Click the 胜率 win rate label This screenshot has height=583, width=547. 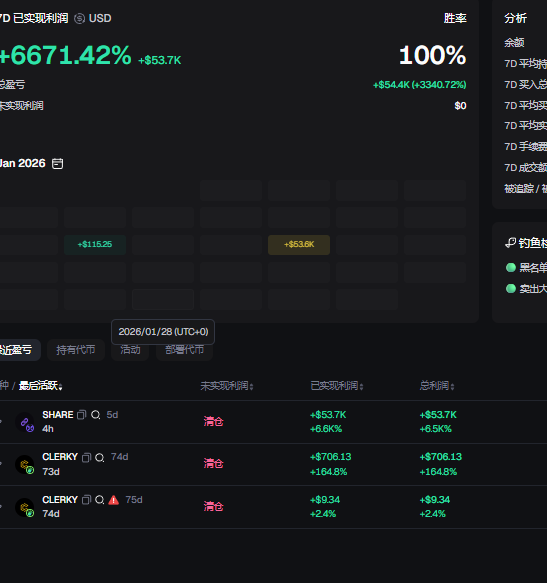(x=455, y=19)
